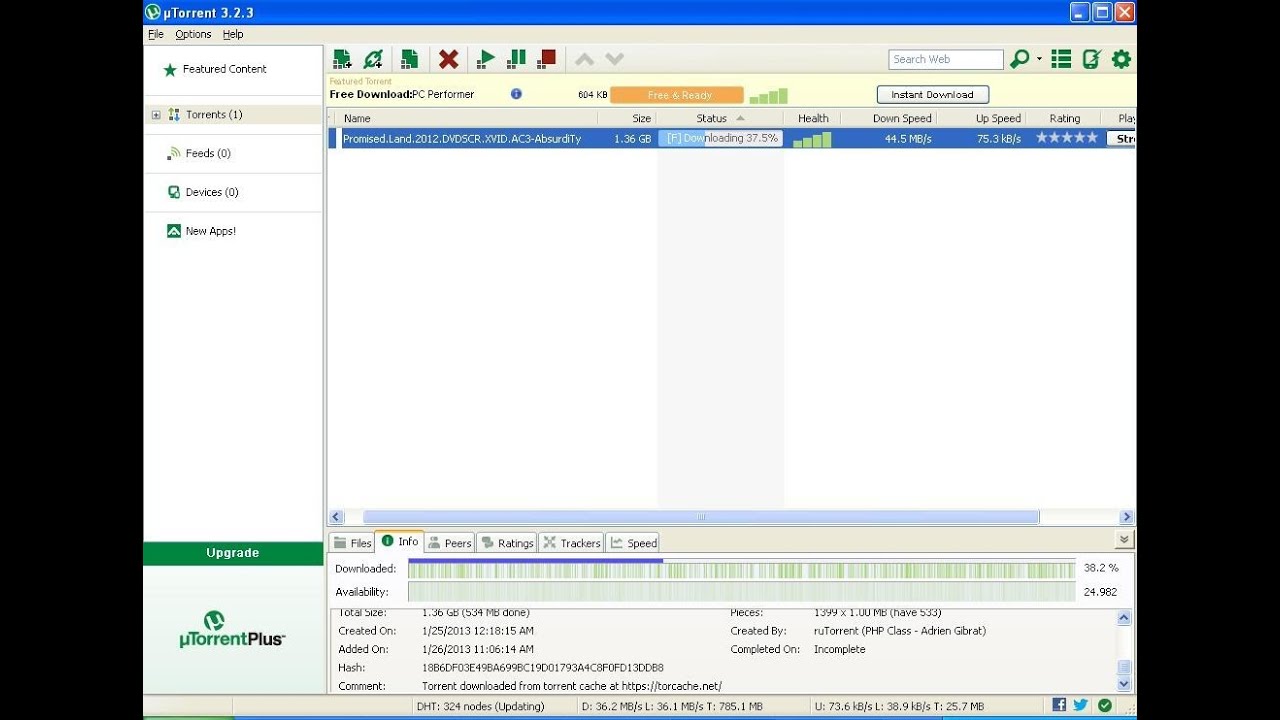Switch to the Files tab
The image size is (1280, 720).
tap(352, 543)
